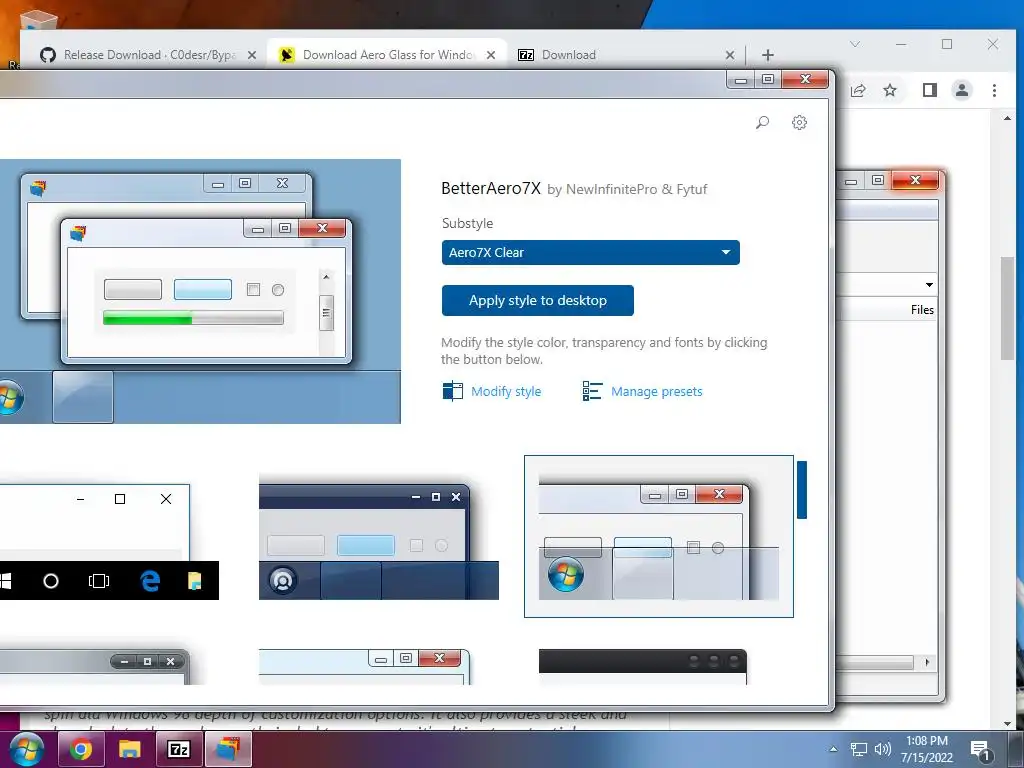
Task: Select the Windows 10 style thumbnail
Action: 110,541
